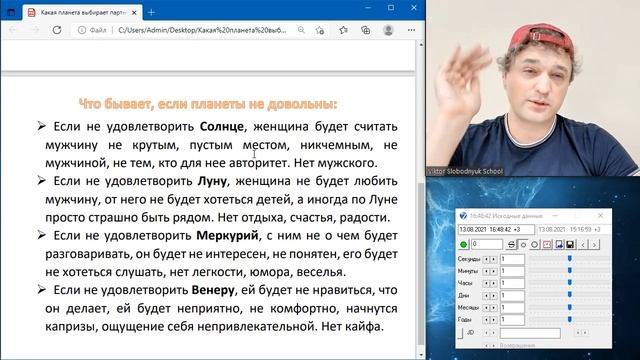The height and width of the screenshot is (360, 640).
Task: Reload the page in Edge
Action: point(57,30)
